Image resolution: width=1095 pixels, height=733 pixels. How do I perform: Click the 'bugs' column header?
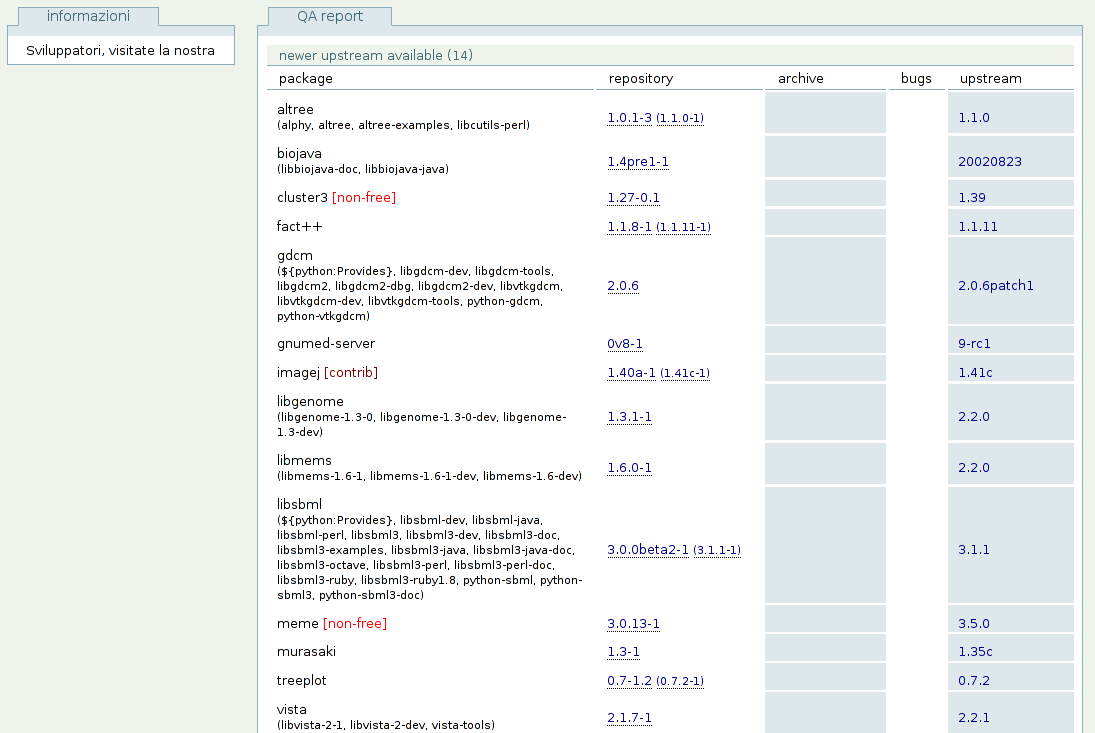click(x=916, y=79)
